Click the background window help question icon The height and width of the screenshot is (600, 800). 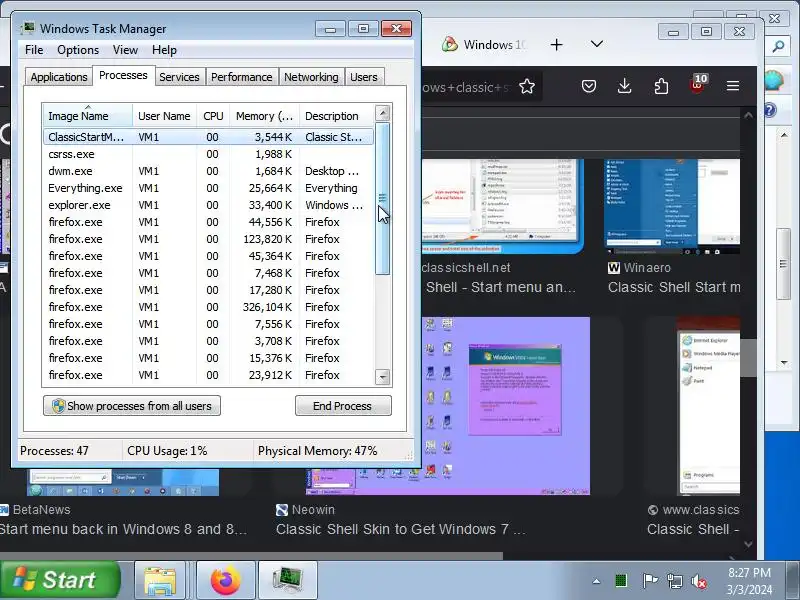point(770,110)
